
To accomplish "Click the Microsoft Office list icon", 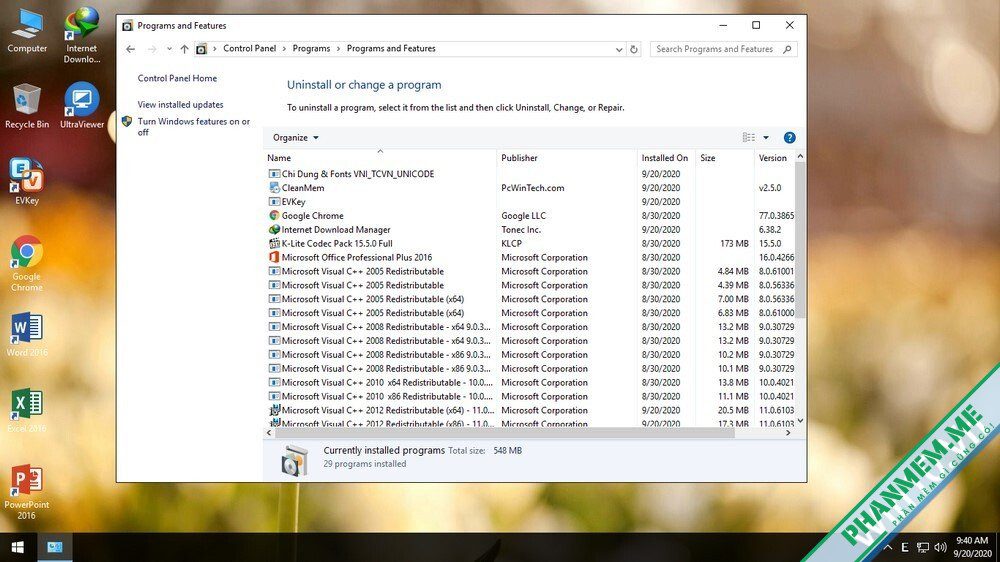I will 274,257.
